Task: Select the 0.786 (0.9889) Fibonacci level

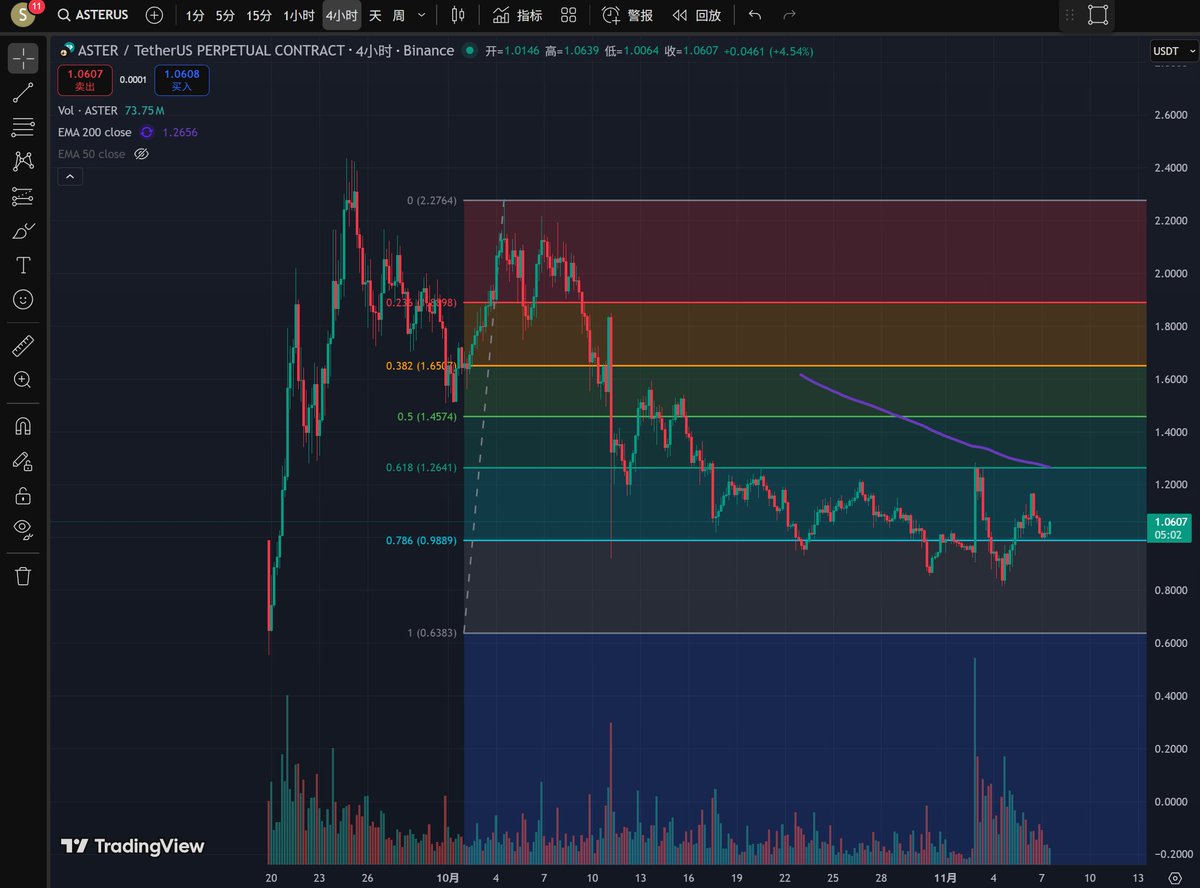Action: [421, 540]
